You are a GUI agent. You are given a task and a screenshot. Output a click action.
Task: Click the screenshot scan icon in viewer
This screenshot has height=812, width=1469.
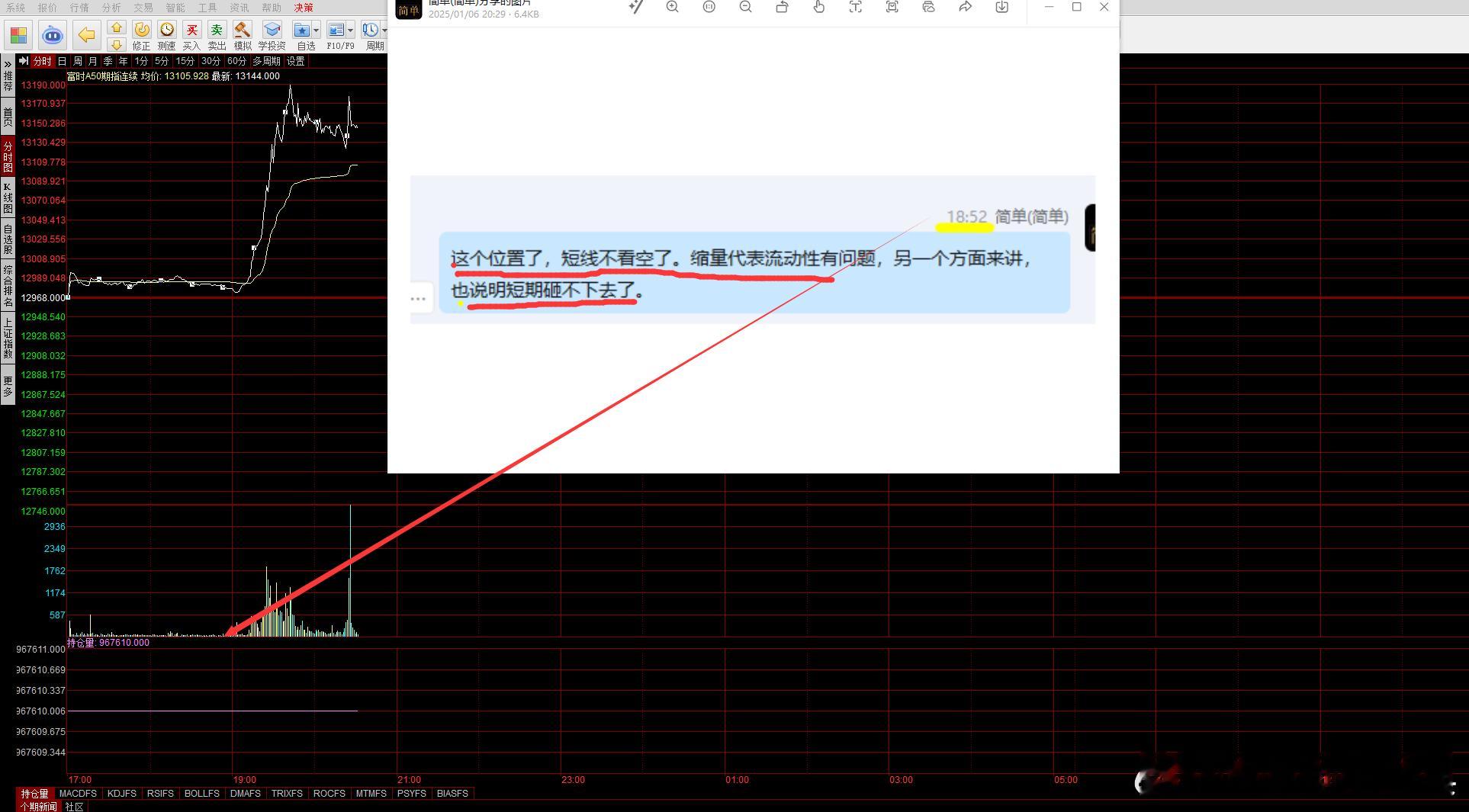tap(892, 7)
